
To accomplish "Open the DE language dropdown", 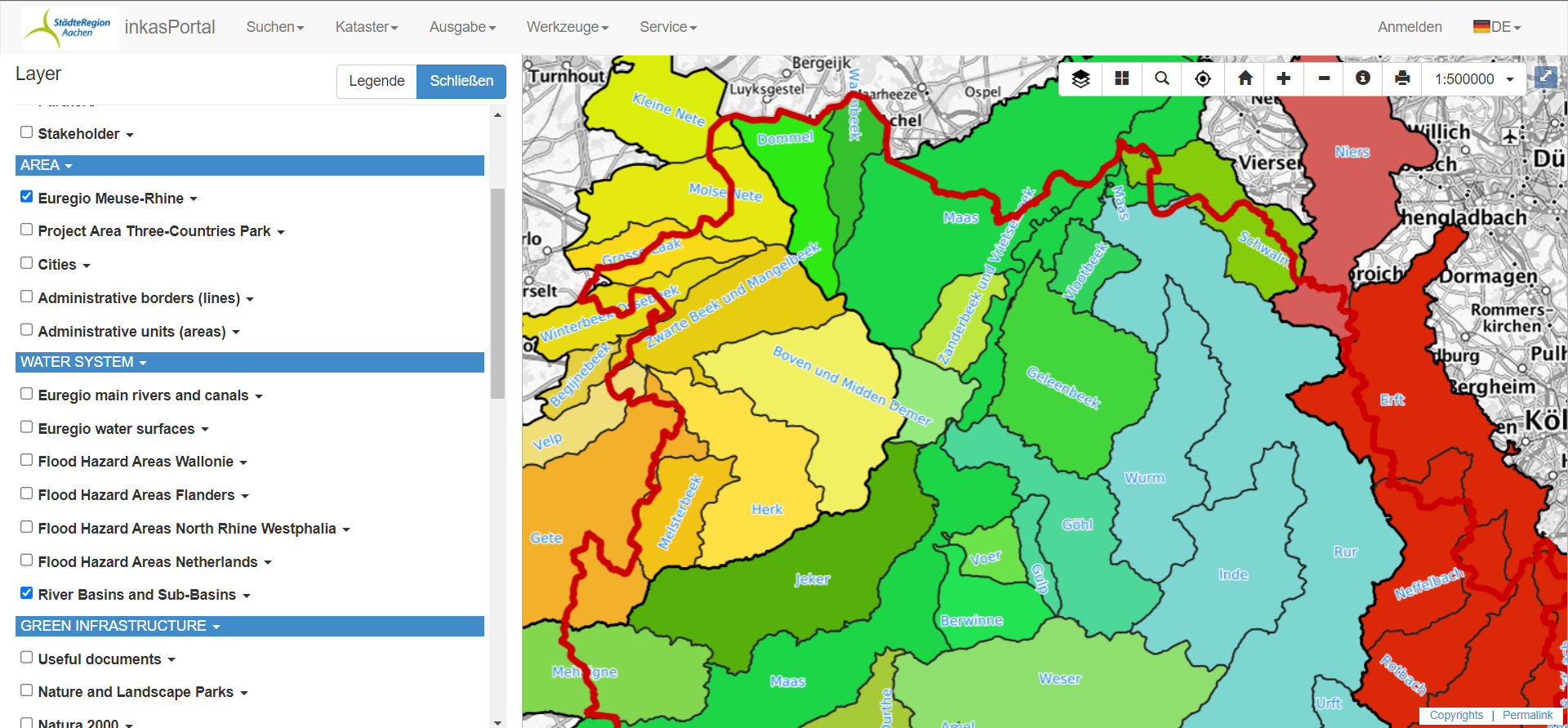I will 1498,27.
